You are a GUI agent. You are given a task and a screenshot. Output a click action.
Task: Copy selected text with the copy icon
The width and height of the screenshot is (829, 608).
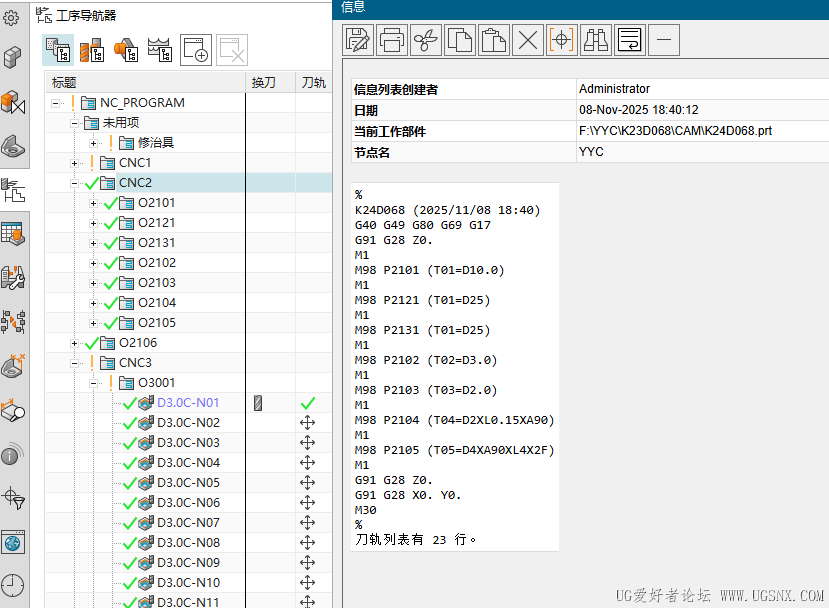pyautogui.click(x=459, y=40)
